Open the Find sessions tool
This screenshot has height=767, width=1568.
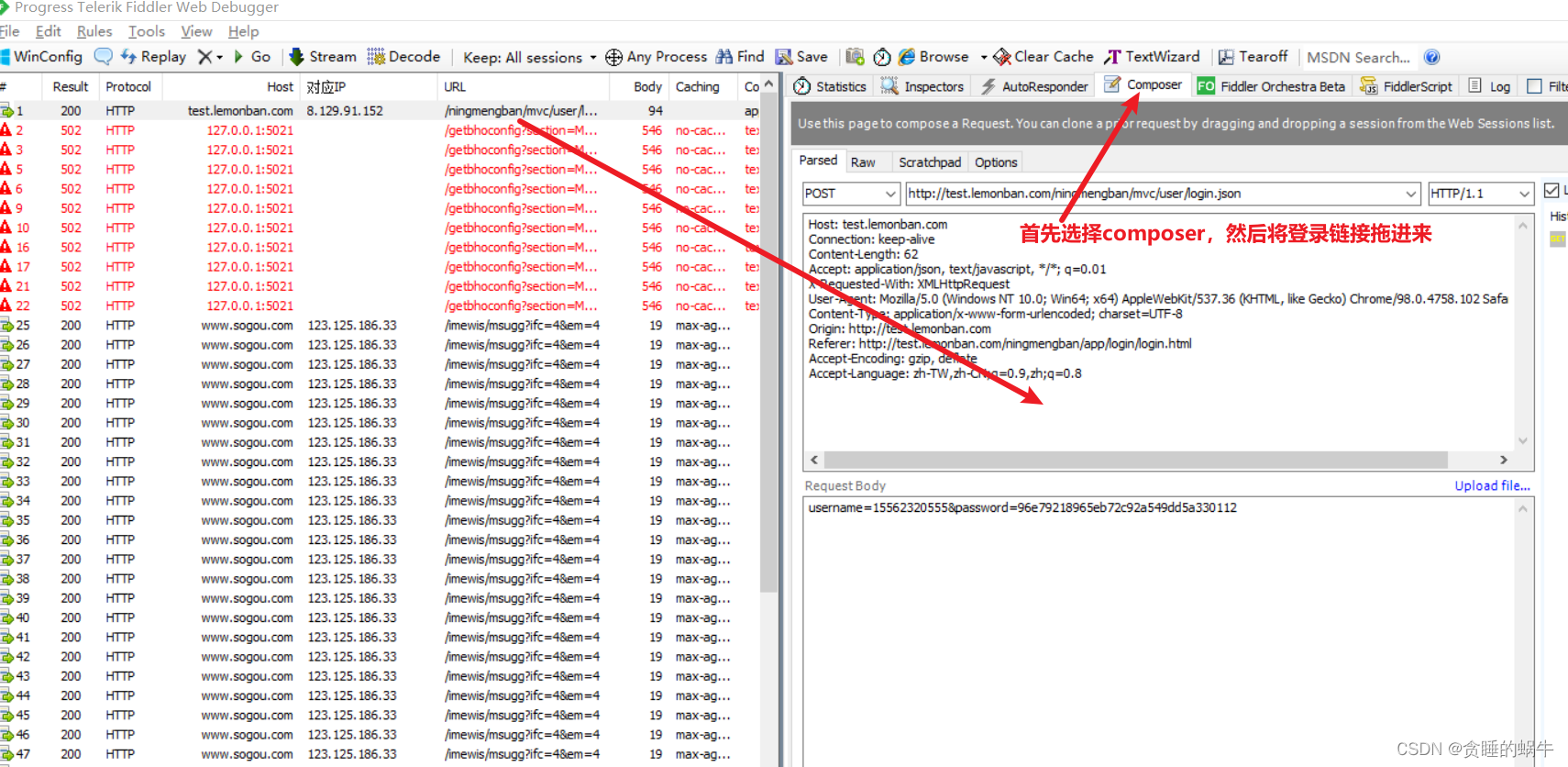[740, 57]
